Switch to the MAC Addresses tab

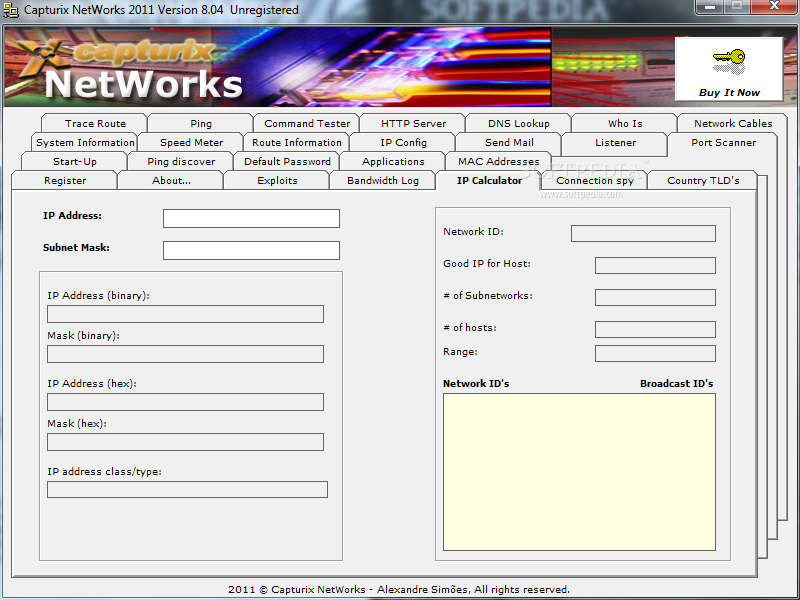point(498,161)
